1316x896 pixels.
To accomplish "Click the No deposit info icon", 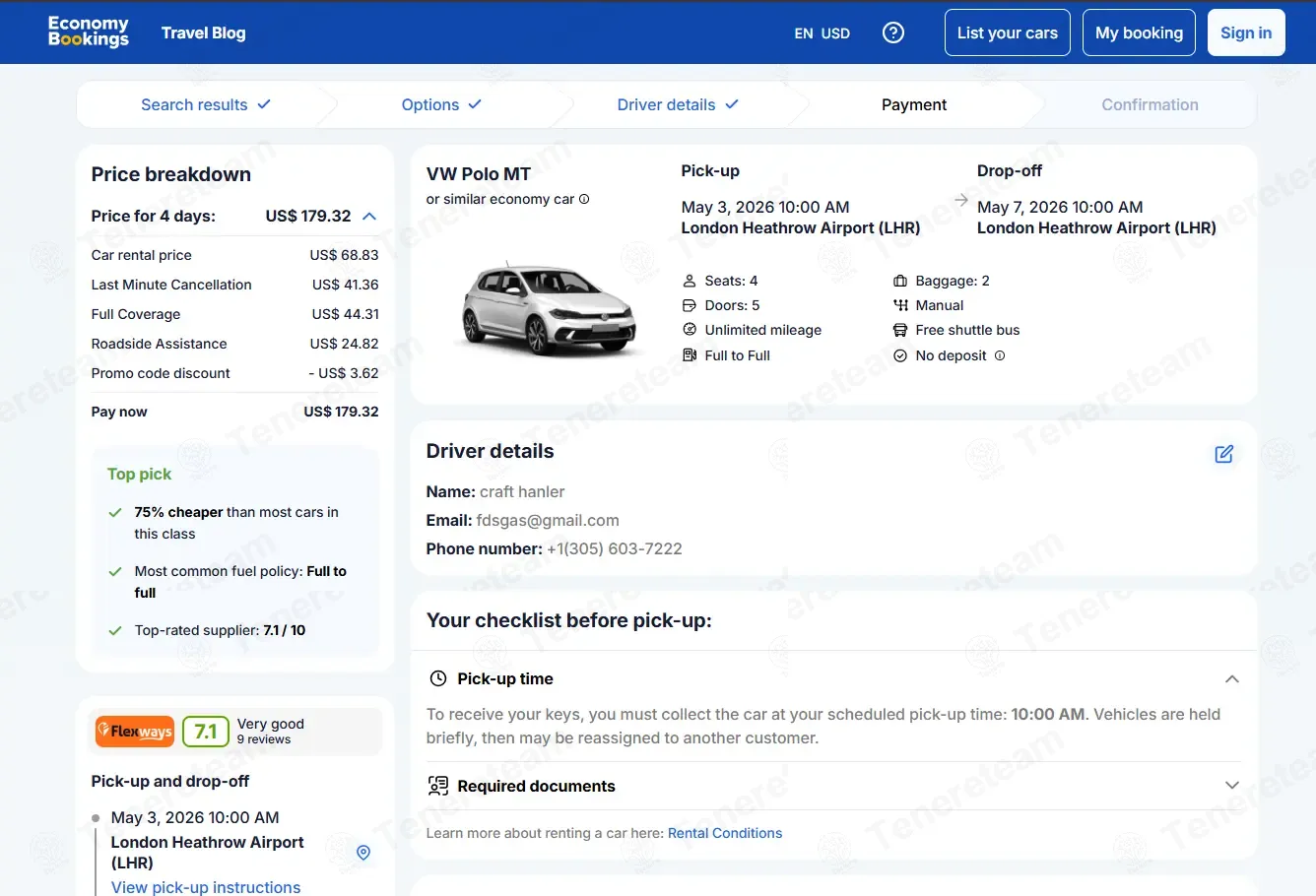I will [x=1000, y=355].
